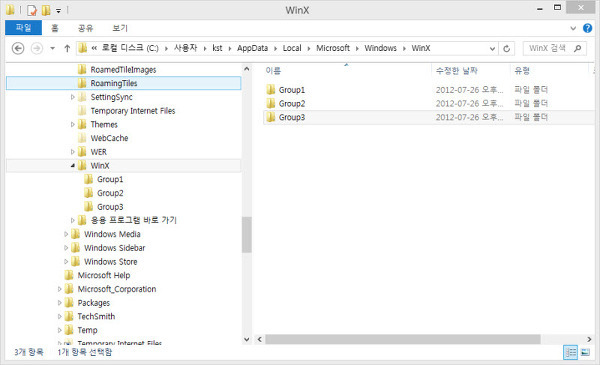This screenshot has width=600, height=365.
Task: Sort by 수정한 날짜 column header
Action: click(x=457, y=71)
